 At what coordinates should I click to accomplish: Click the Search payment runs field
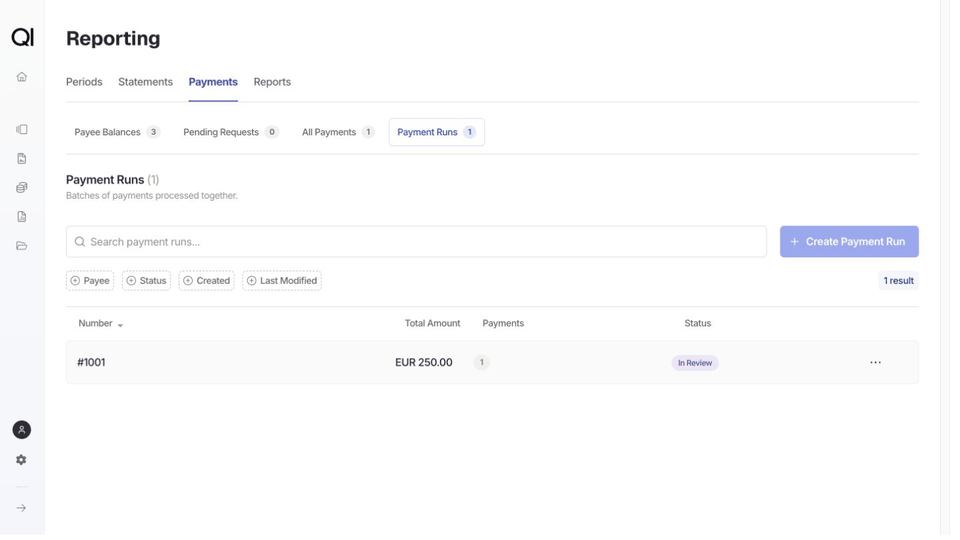pos(420,244)
